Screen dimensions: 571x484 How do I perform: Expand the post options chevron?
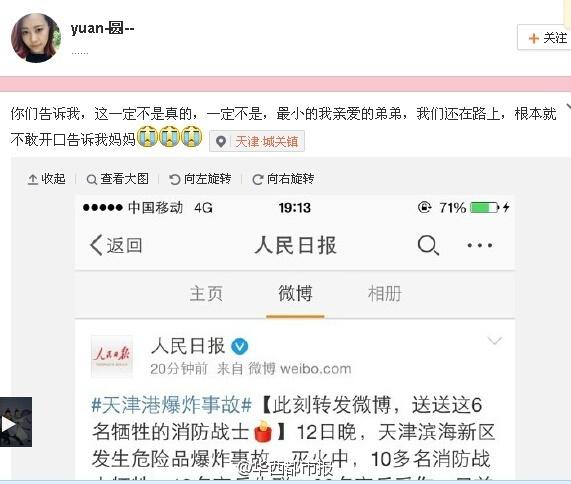tap(495, 341)
